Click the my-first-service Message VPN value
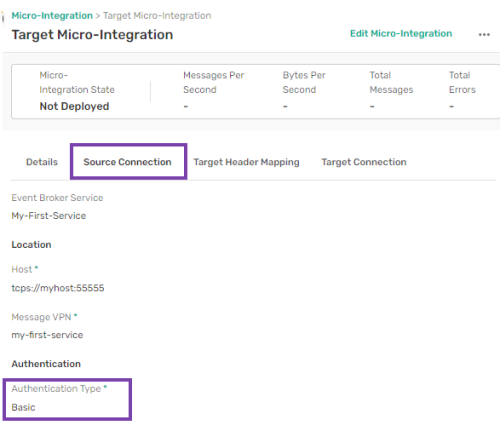This screenshot has height=431, width=500. coord(47,335)
